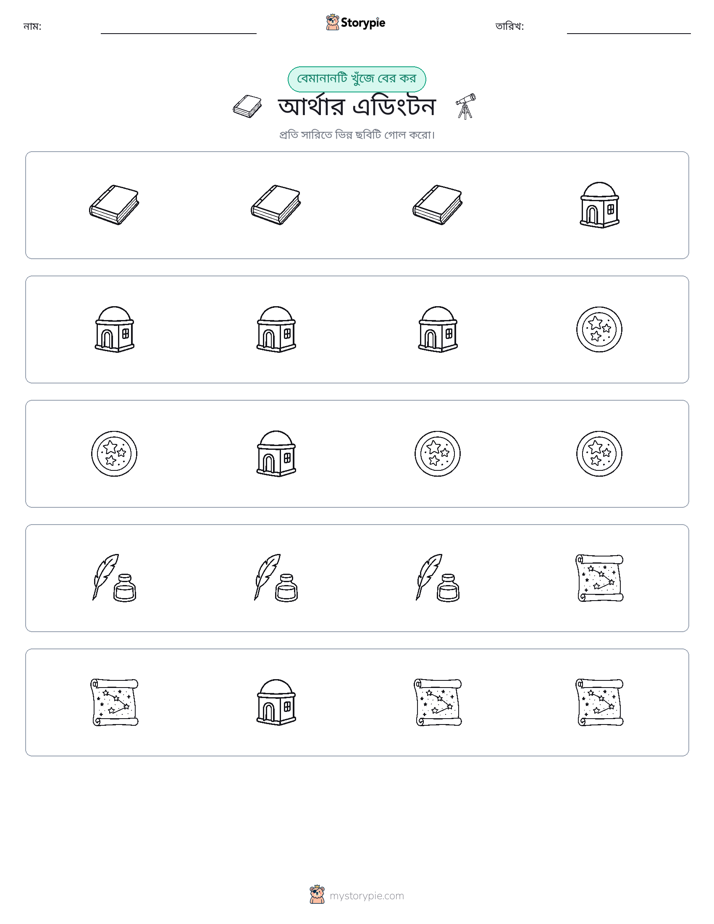714x924 pixels.
Task: Open the mystorypie.com footer link
Action: [x=357, y=896]
